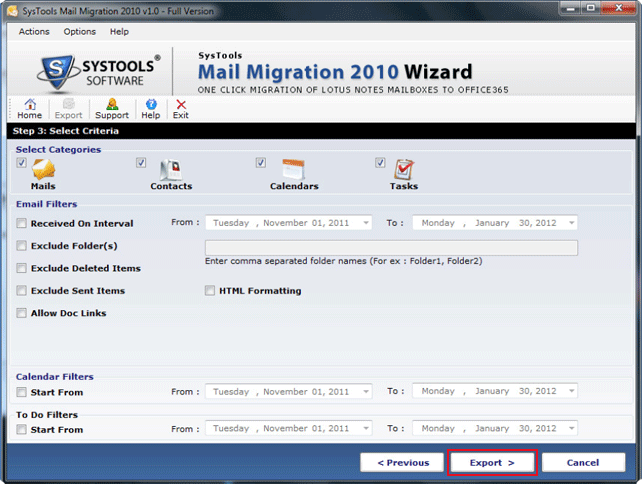Click the Calendar Filters group label

click(54, 377)
